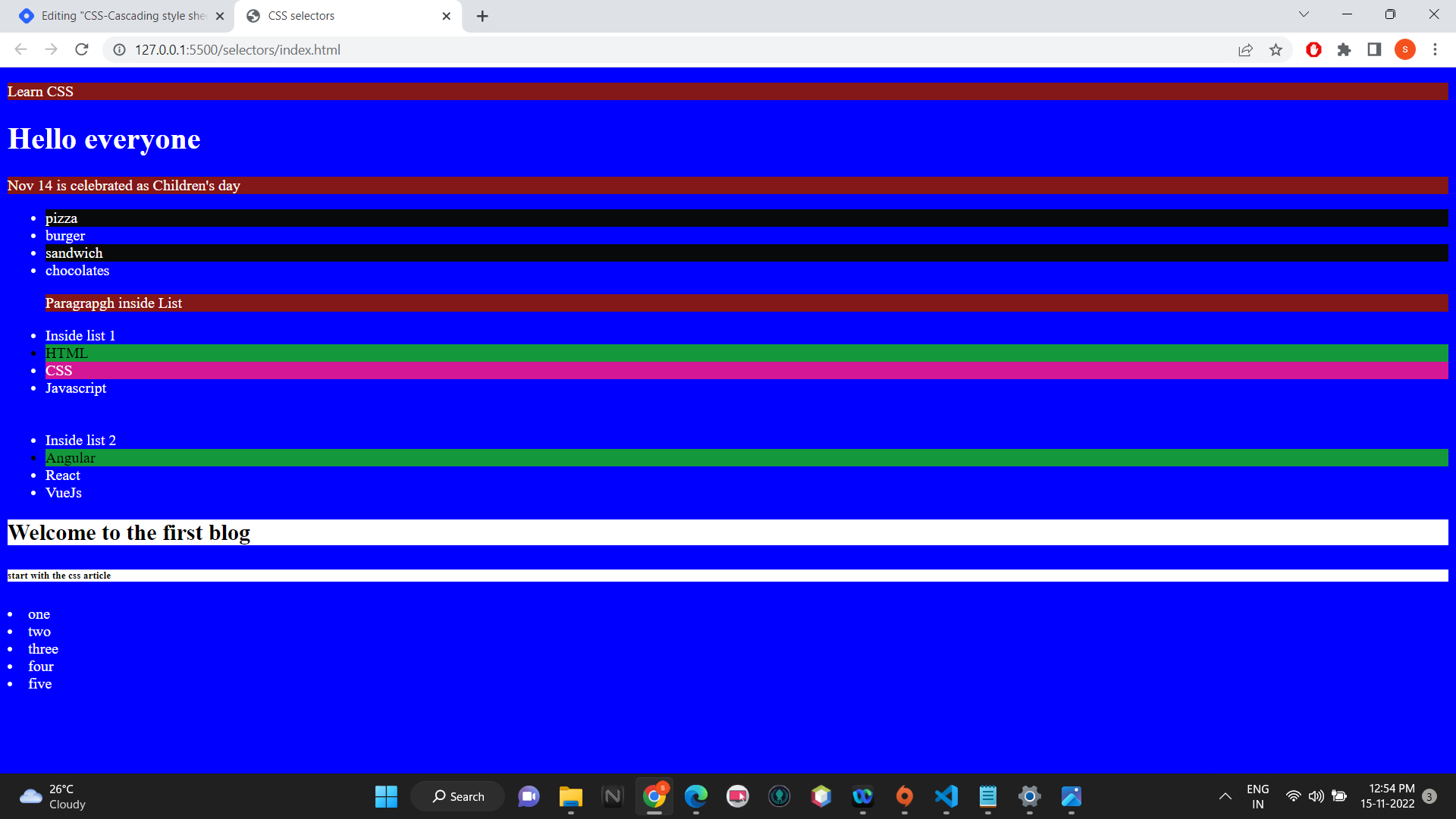Share this page icon
Screen dimensions: 1456x819
[x=1245, y=49]
